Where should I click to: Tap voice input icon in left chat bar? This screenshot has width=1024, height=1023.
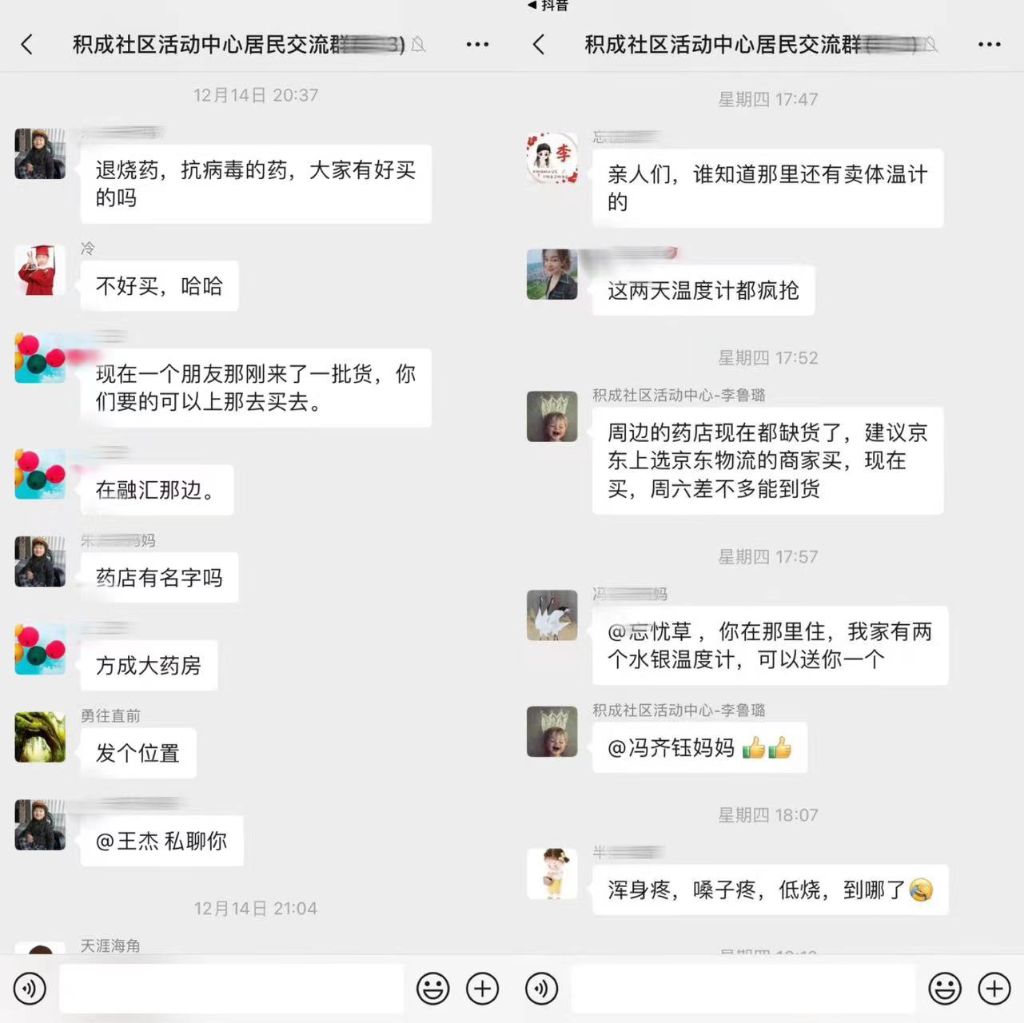click(x=30, y=988)
